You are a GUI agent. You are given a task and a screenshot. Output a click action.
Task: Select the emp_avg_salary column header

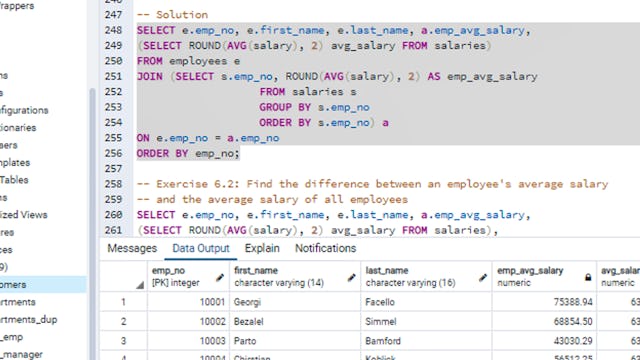544,276
